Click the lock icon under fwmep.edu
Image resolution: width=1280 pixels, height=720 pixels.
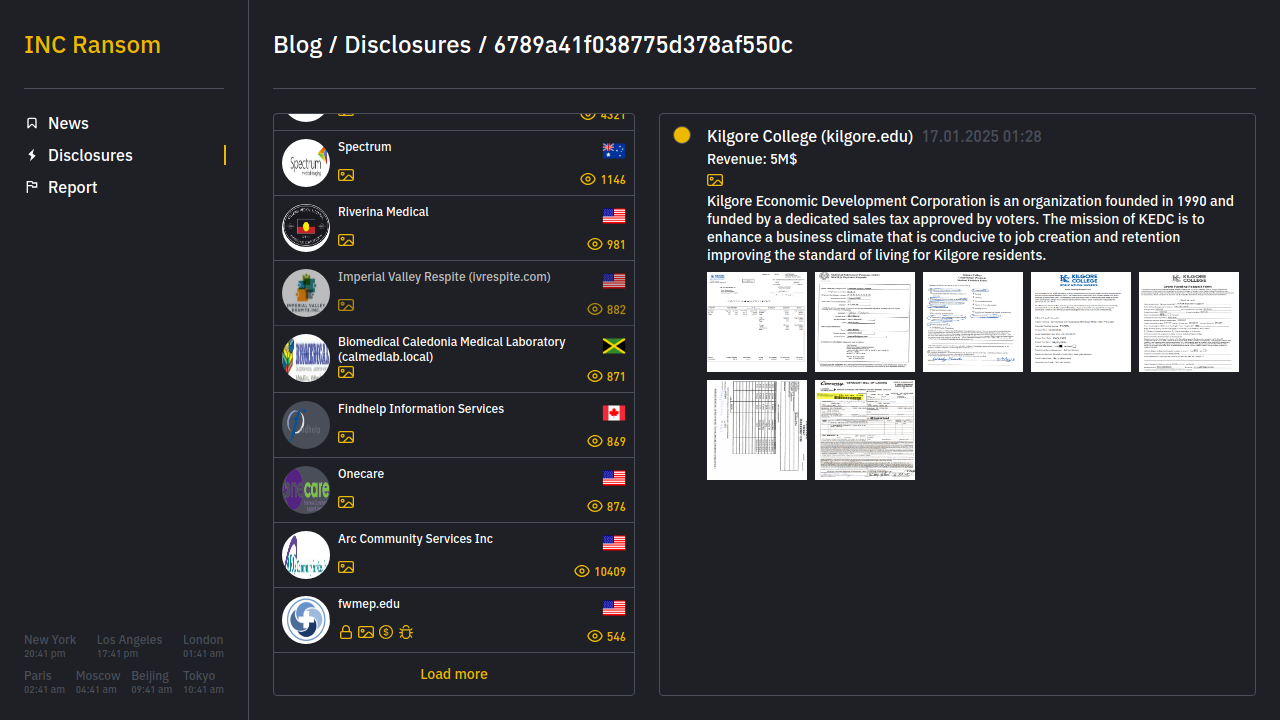345,632
